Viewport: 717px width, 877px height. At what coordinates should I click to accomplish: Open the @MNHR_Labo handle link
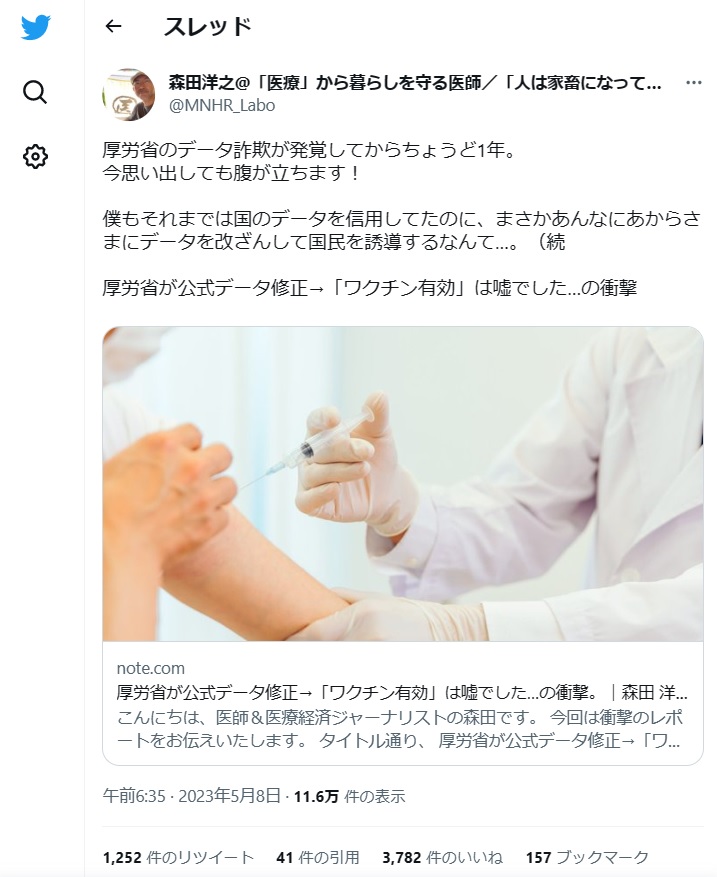pos(222,105)
